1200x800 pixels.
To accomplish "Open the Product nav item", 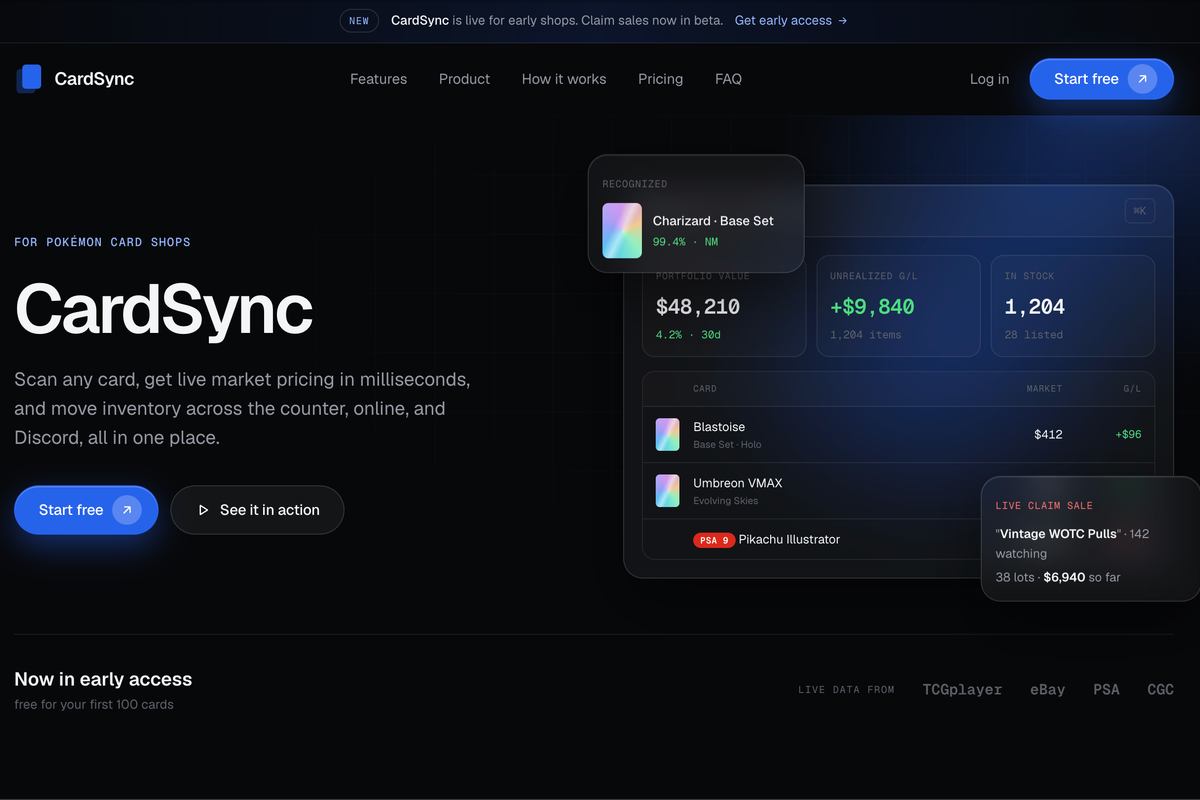I will (x=464, y=79).
